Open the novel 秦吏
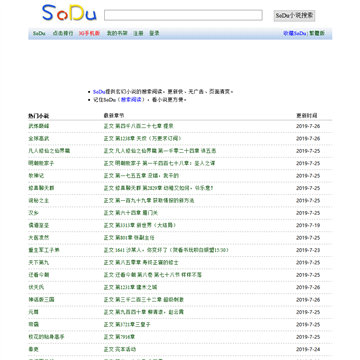The width and height of the screenshot is (360, 360). coord(33,349)
